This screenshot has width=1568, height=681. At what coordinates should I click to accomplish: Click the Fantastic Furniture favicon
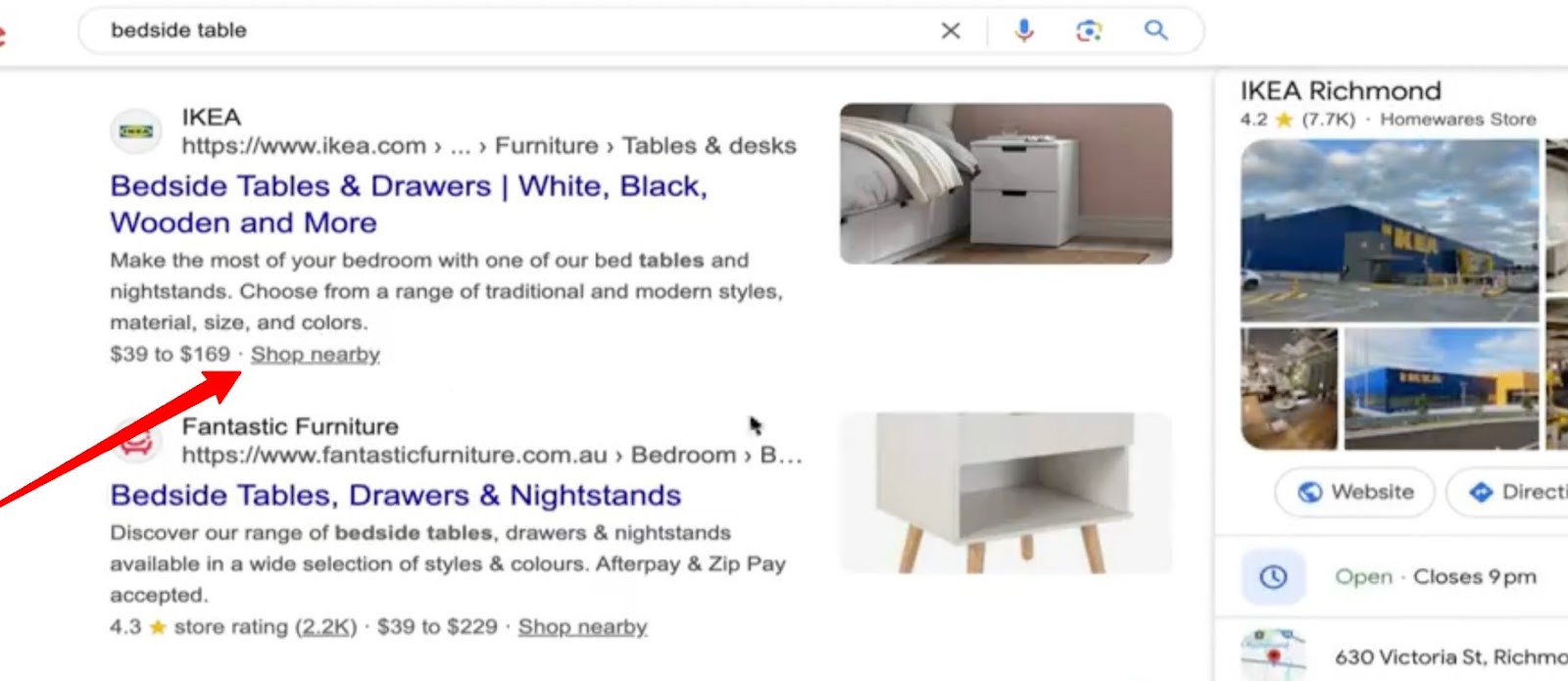click(x=135, y=442)
